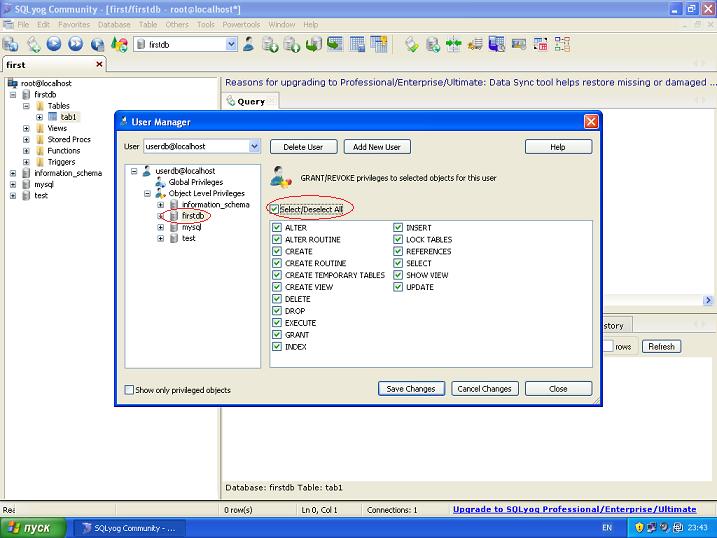Viewport: 717px width, 538px height.
Task: Expand information_schema in User Manager tree
Action: (161, 204)
